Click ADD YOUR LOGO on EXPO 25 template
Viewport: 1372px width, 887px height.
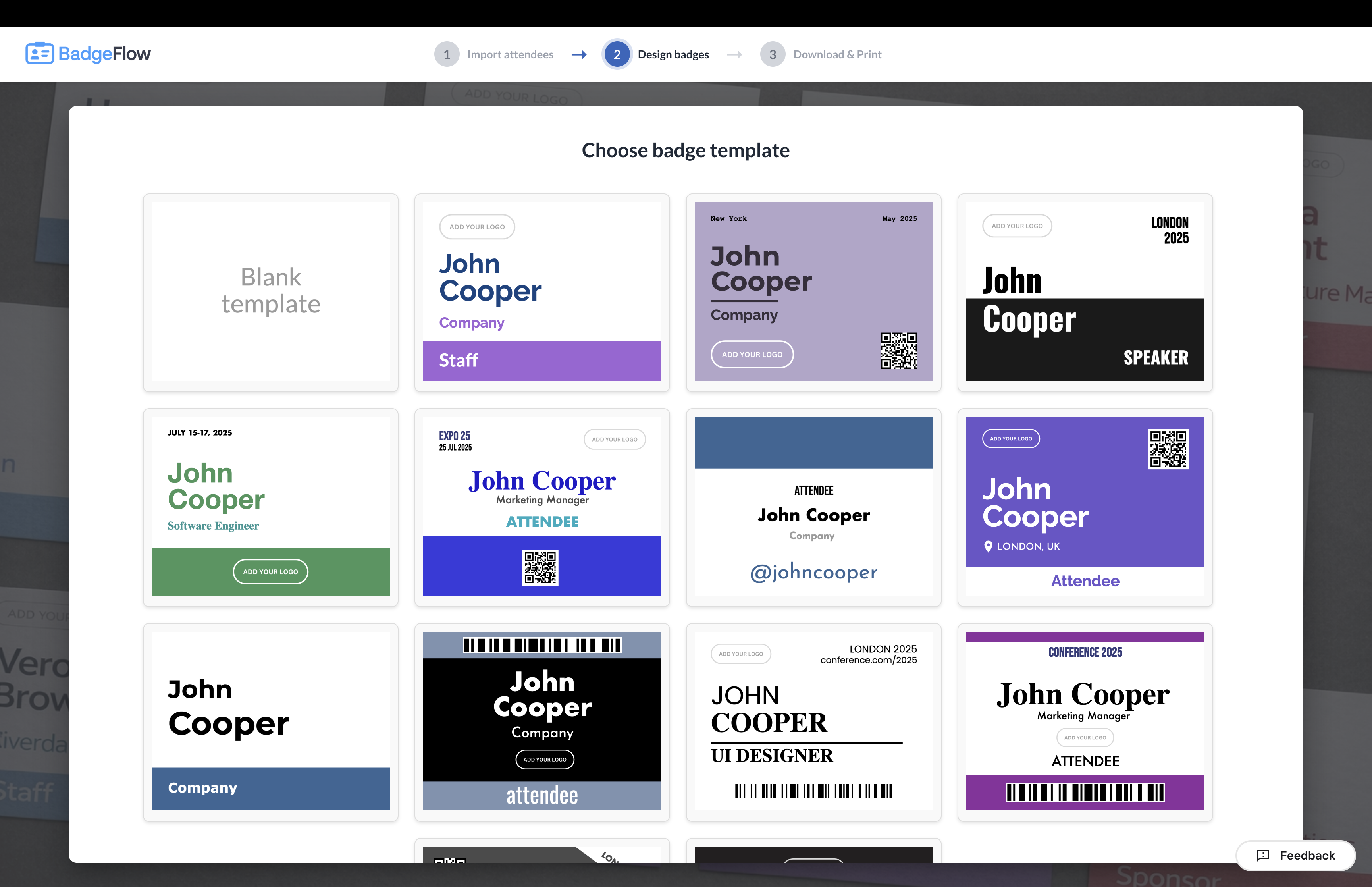click(x=614, y=440)
